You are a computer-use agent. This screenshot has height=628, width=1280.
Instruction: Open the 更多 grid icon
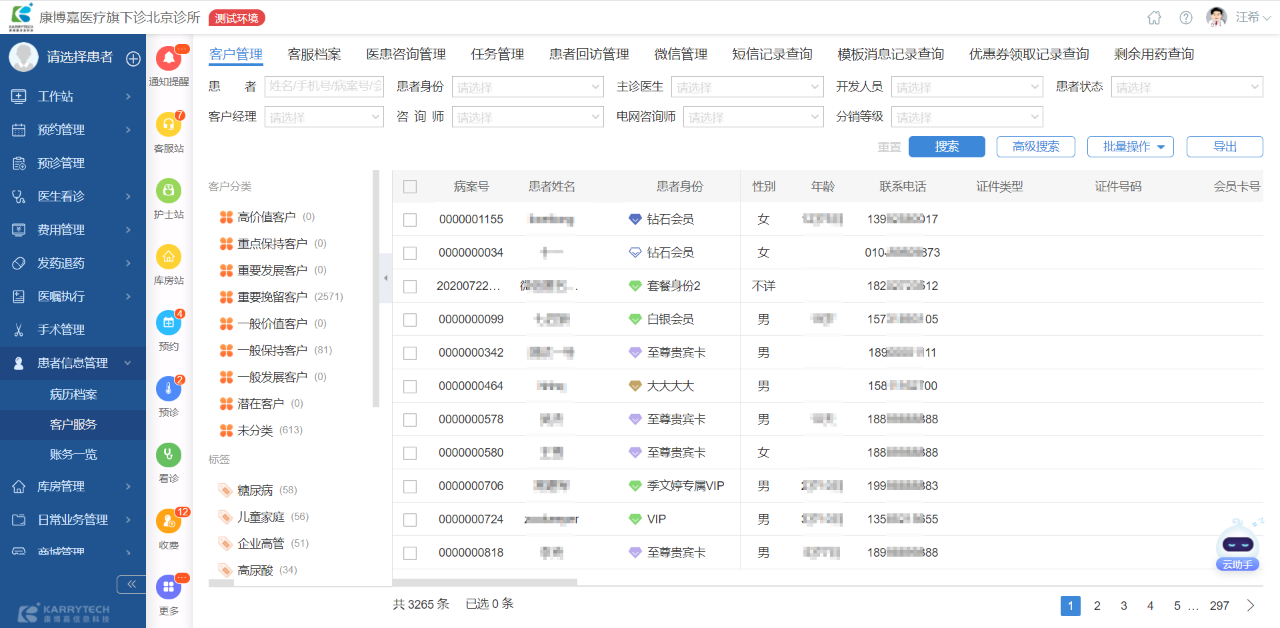[x=168, y=588]
